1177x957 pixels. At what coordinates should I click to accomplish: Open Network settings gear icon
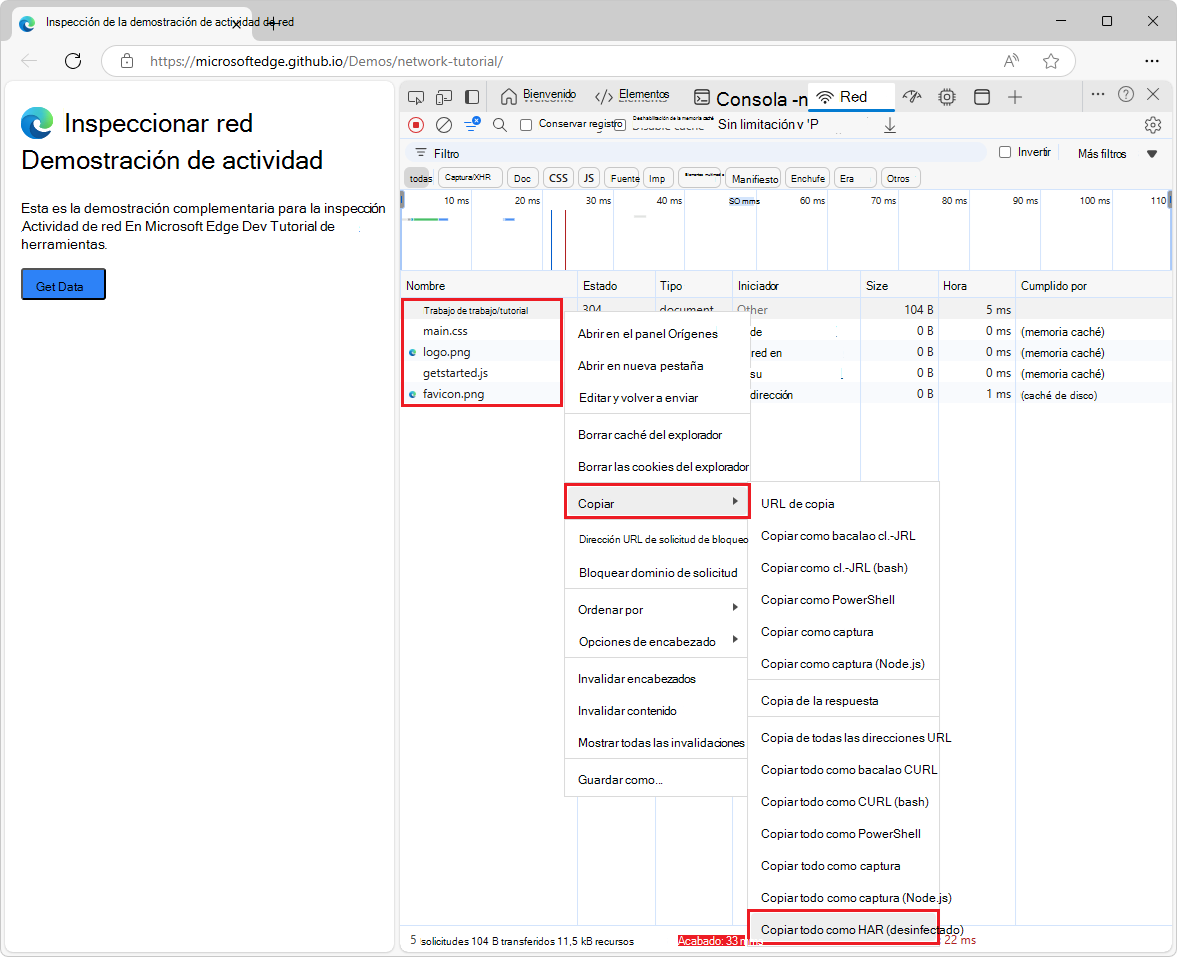tap(1153, 125)
